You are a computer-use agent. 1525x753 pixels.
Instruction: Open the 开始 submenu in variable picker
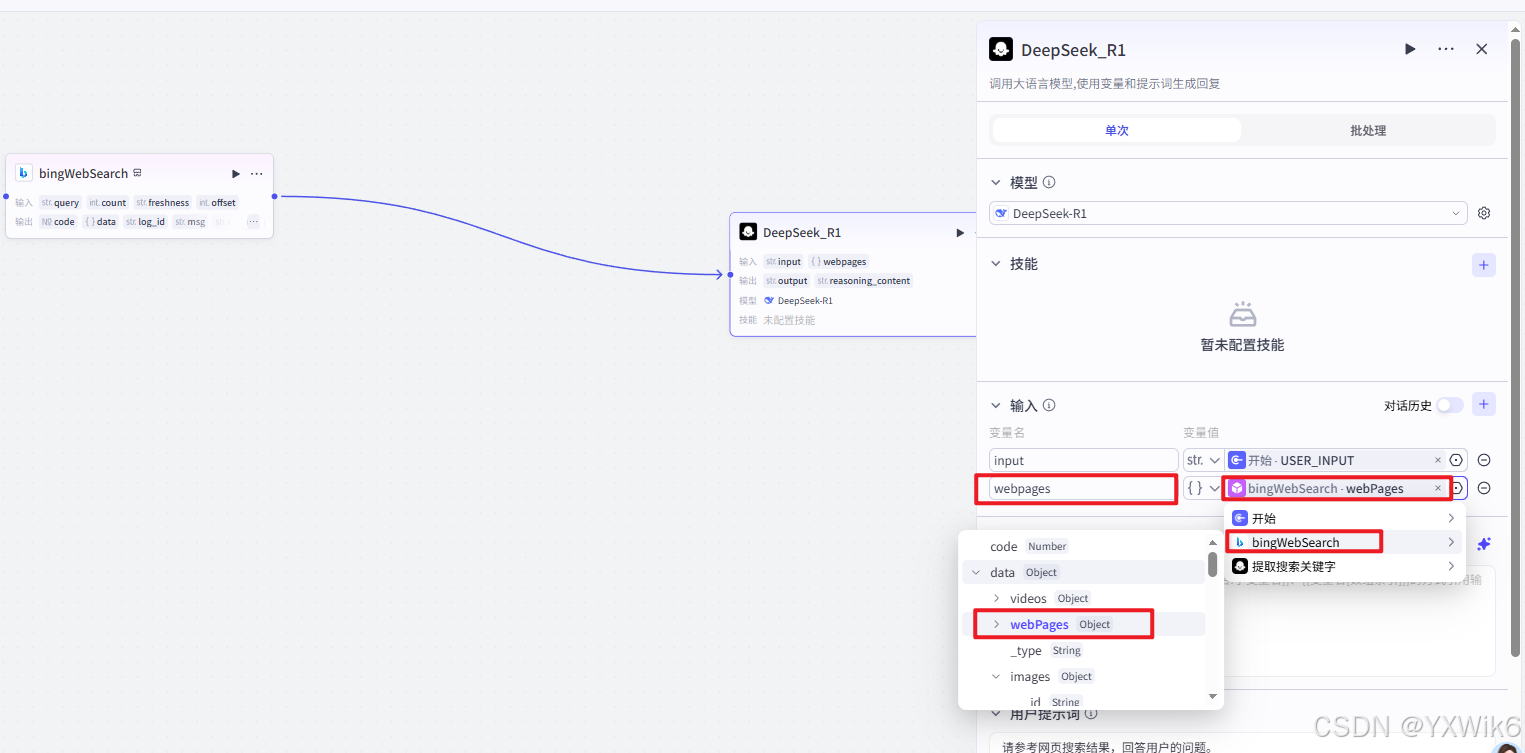click(x=1344, y=518)
